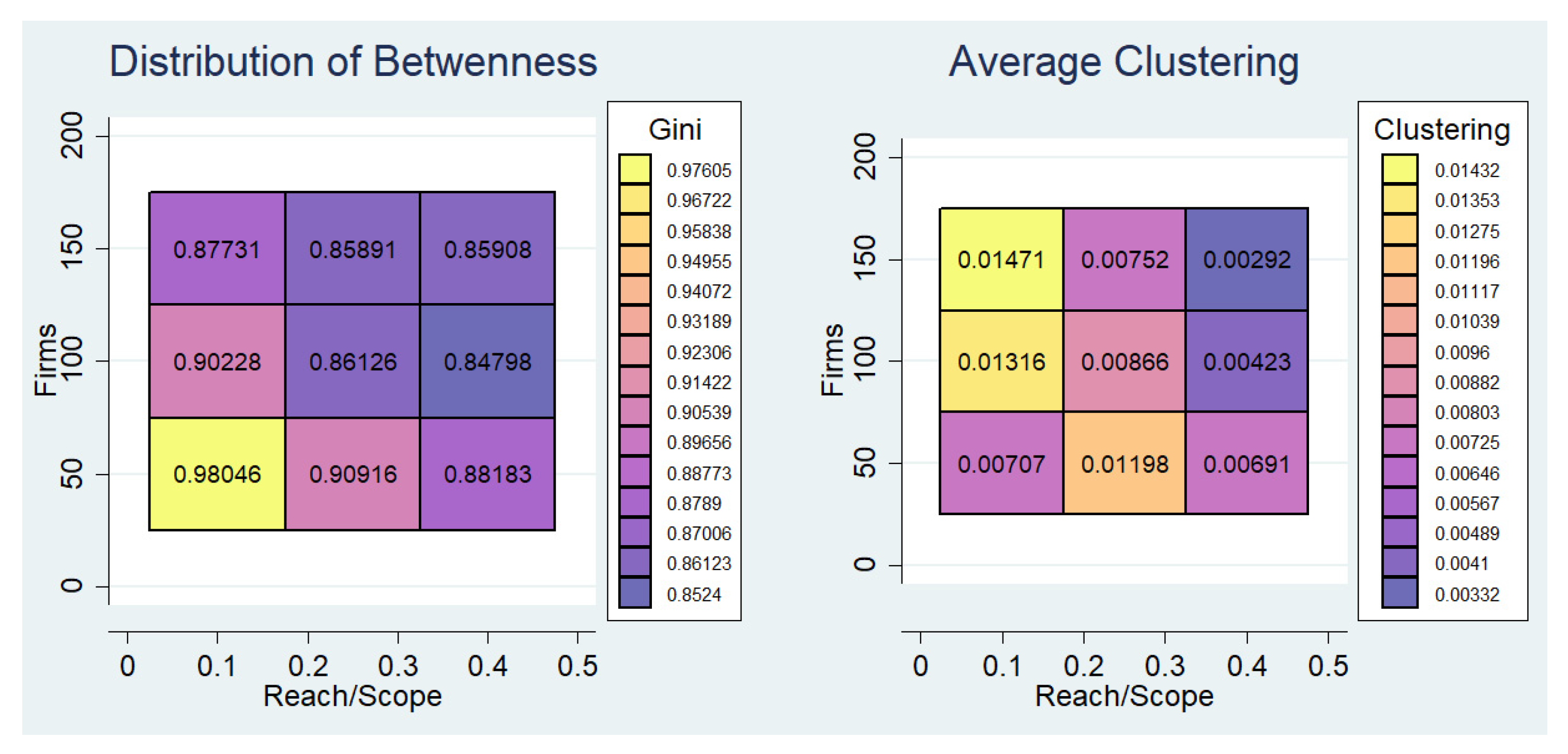The height and width of the screenshot is (754, 1568).
Task: Click the blue 0.8524 Gini legend swatch
Action: click(634, 593)
